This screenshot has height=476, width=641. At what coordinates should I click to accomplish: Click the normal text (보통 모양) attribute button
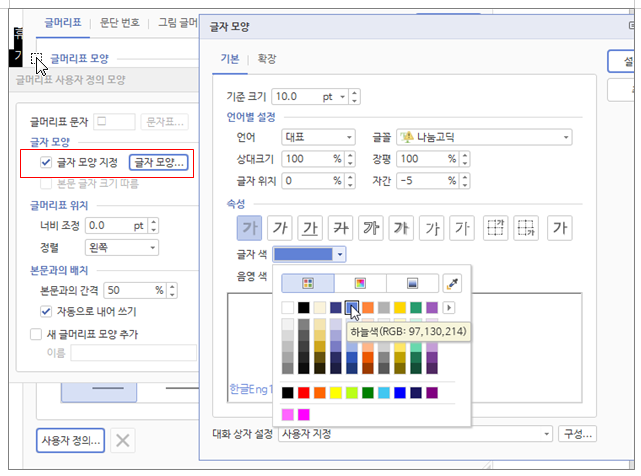click(560, 228)
